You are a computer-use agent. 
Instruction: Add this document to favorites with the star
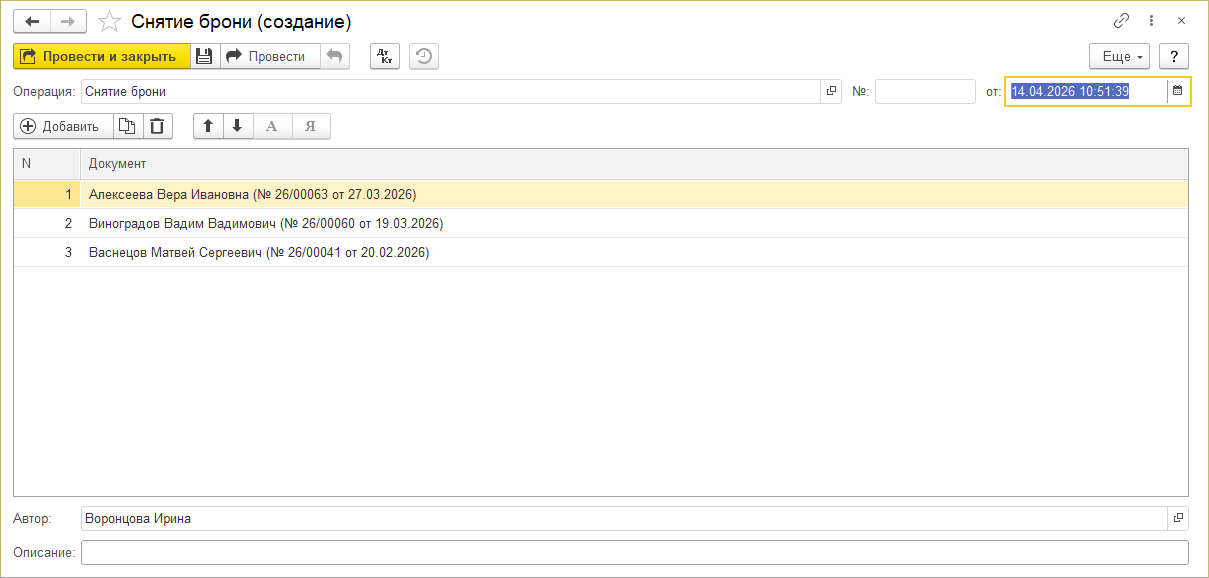click(111, 21)
